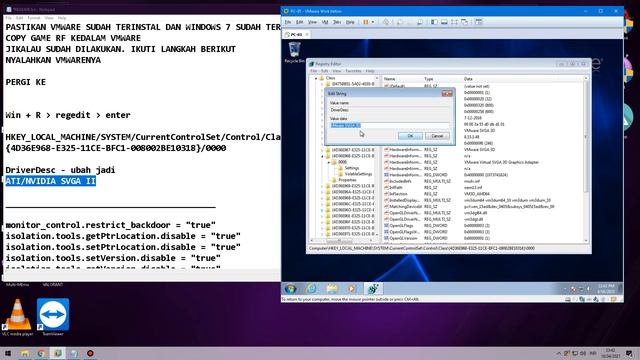Open Recycle Bin in the virtual machine
Screen dimensions: 640x360
(294, 52)
